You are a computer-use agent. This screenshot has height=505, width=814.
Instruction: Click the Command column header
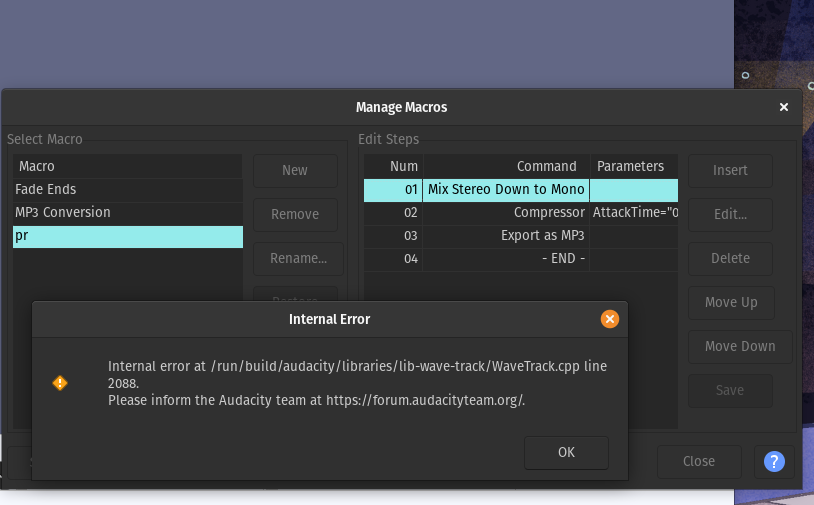pyautogui.click(x=507, y=166)
